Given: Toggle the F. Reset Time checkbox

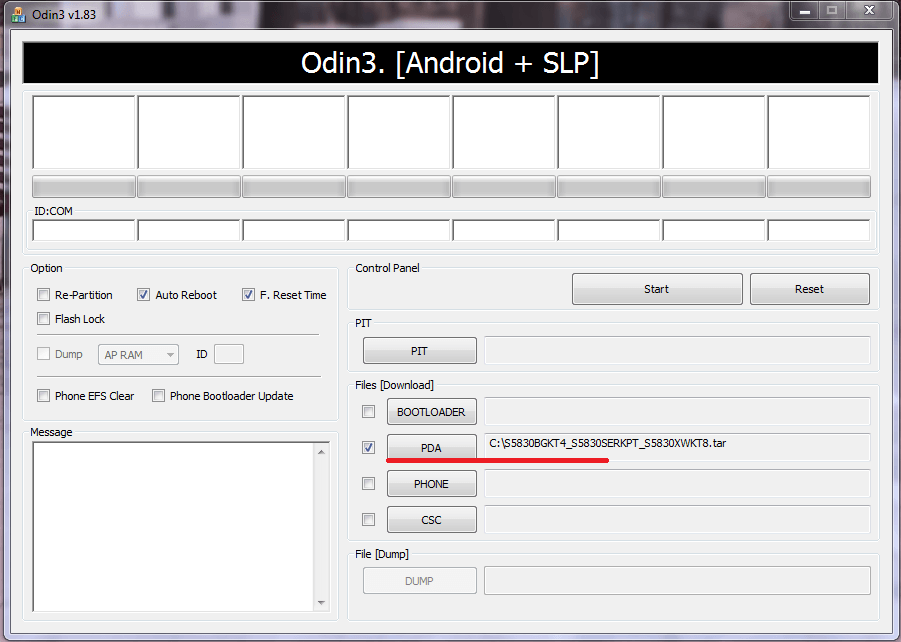Looking at the screenshot, I should coord(248,295).
